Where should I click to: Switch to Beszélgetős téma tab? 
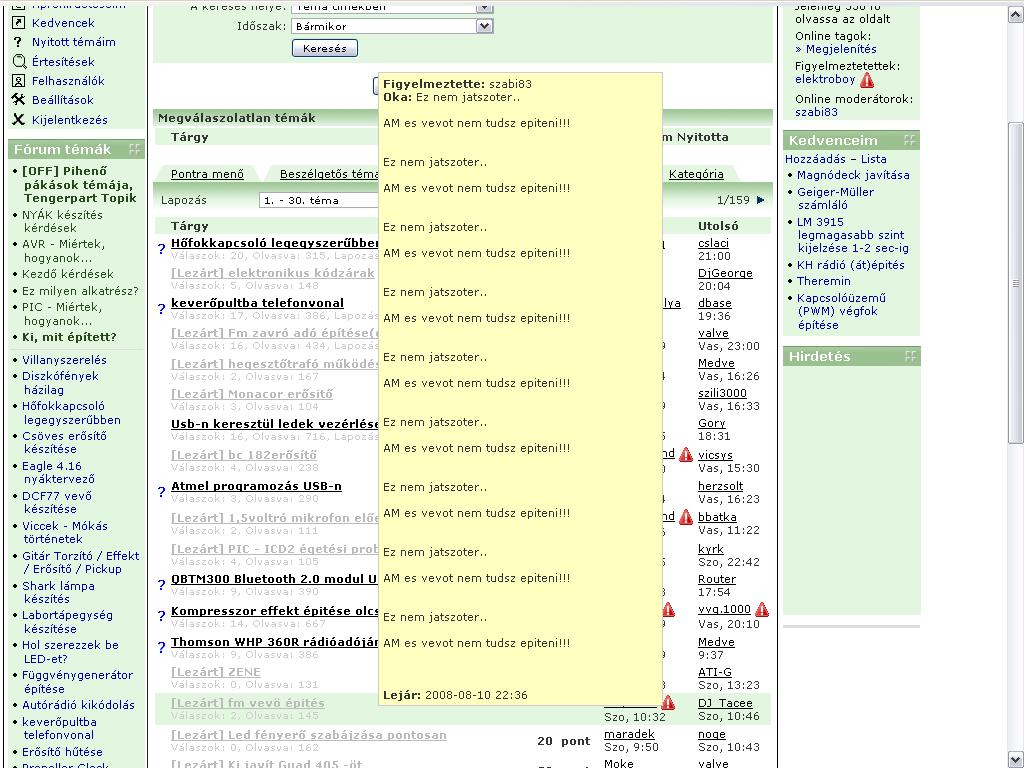pyautogui.click(x=329, y=174)
